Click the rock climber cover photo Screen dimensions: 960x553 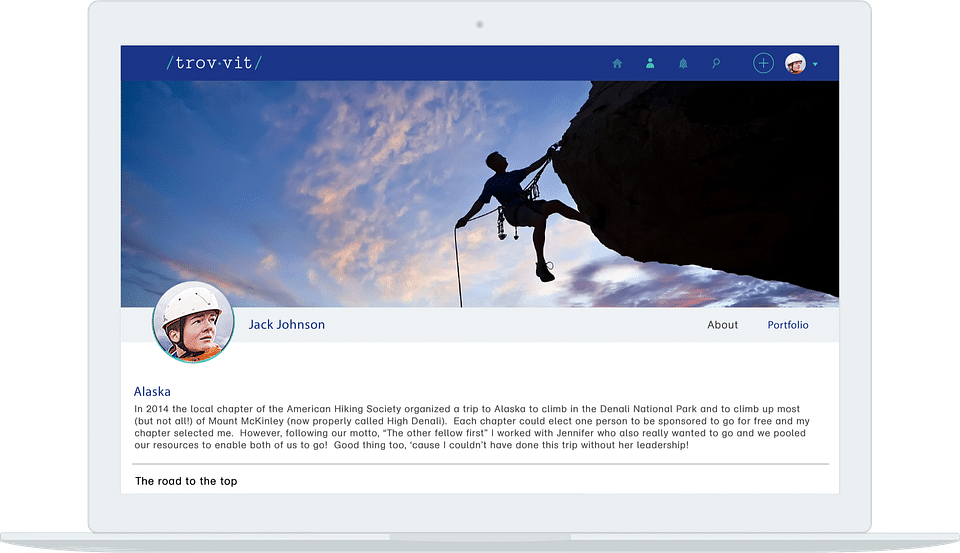pos(479,194)
